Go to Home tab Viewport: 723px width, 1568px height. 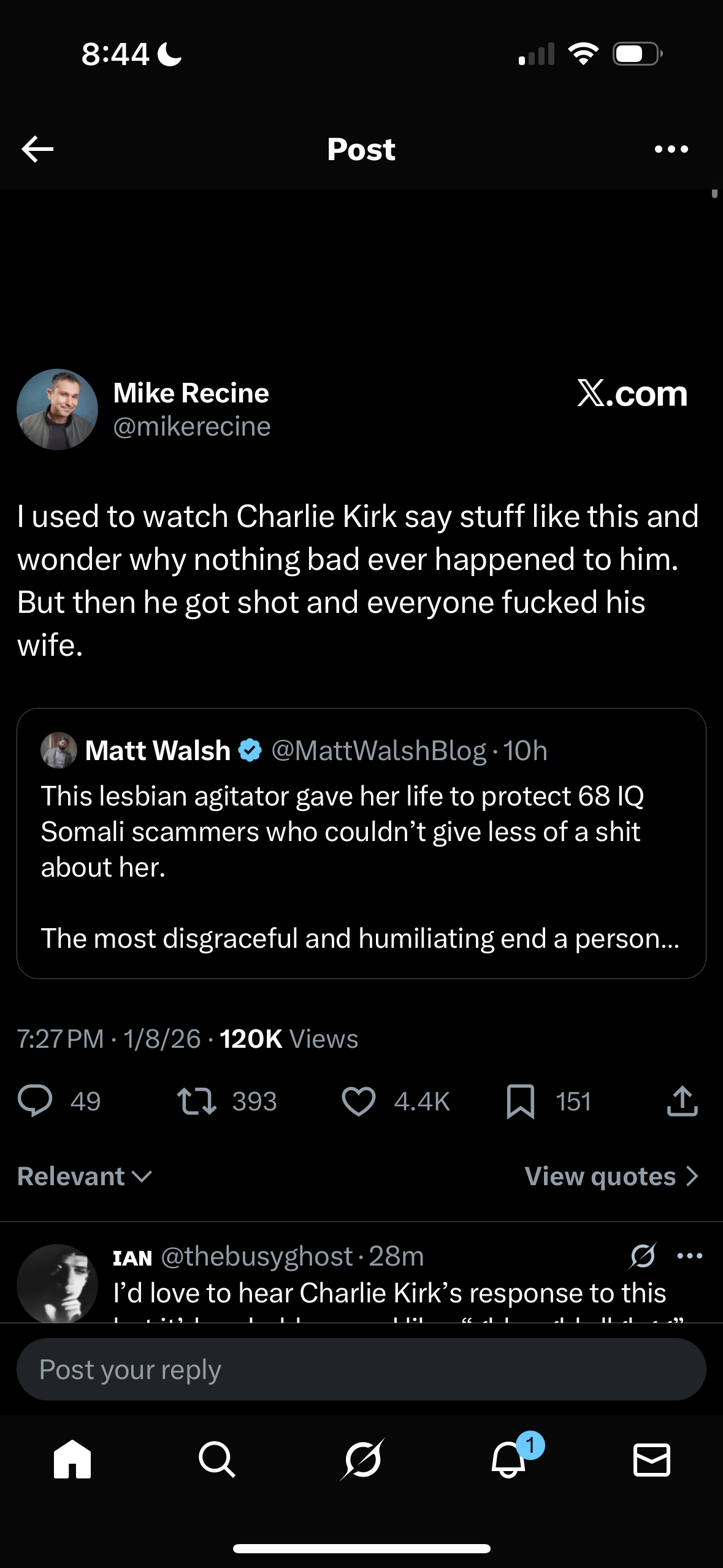pyautogui.click(x=72, y=1459)
